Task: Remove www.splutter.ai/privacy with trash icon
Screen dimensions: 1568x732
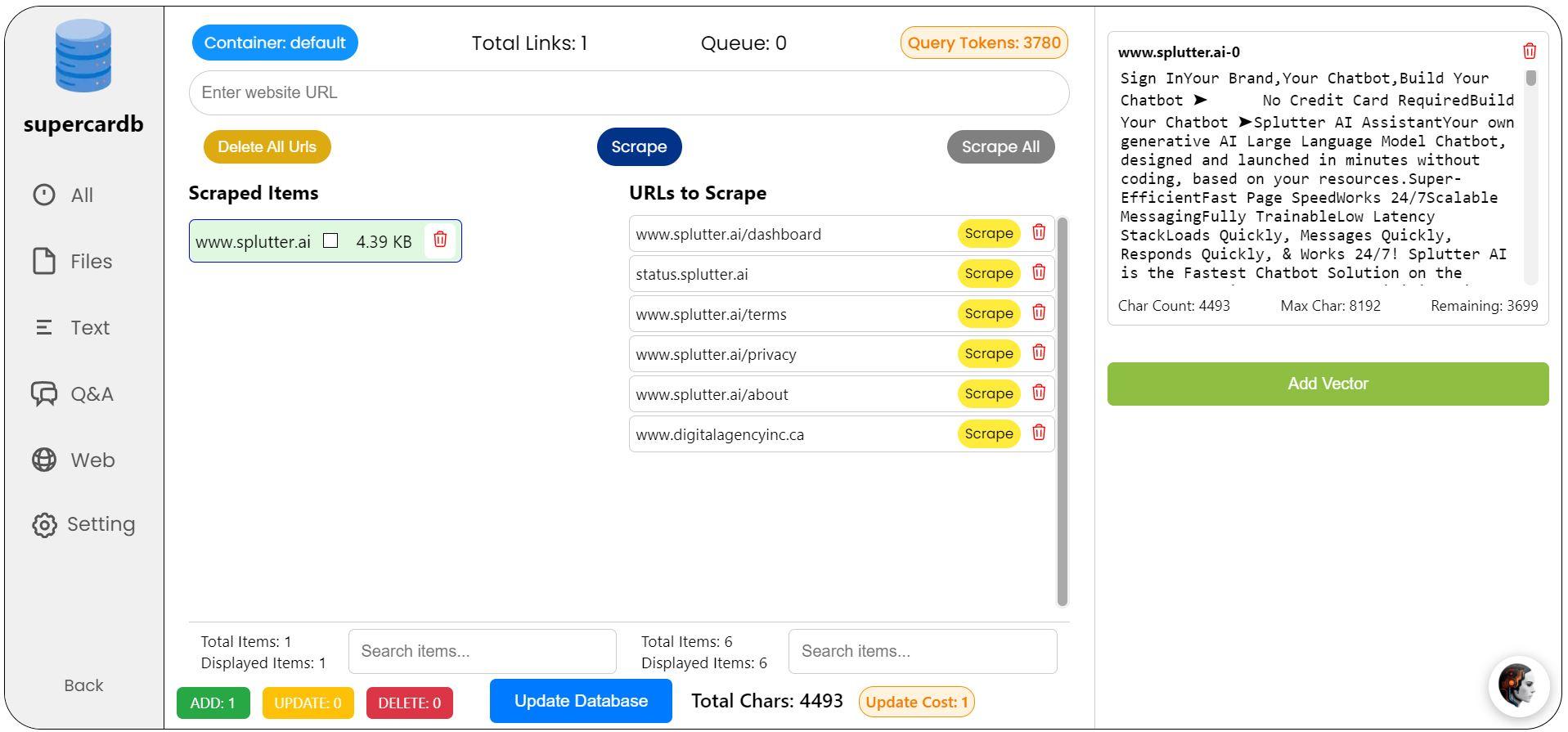Action: pyautogui.click(x=1039, y=353)
